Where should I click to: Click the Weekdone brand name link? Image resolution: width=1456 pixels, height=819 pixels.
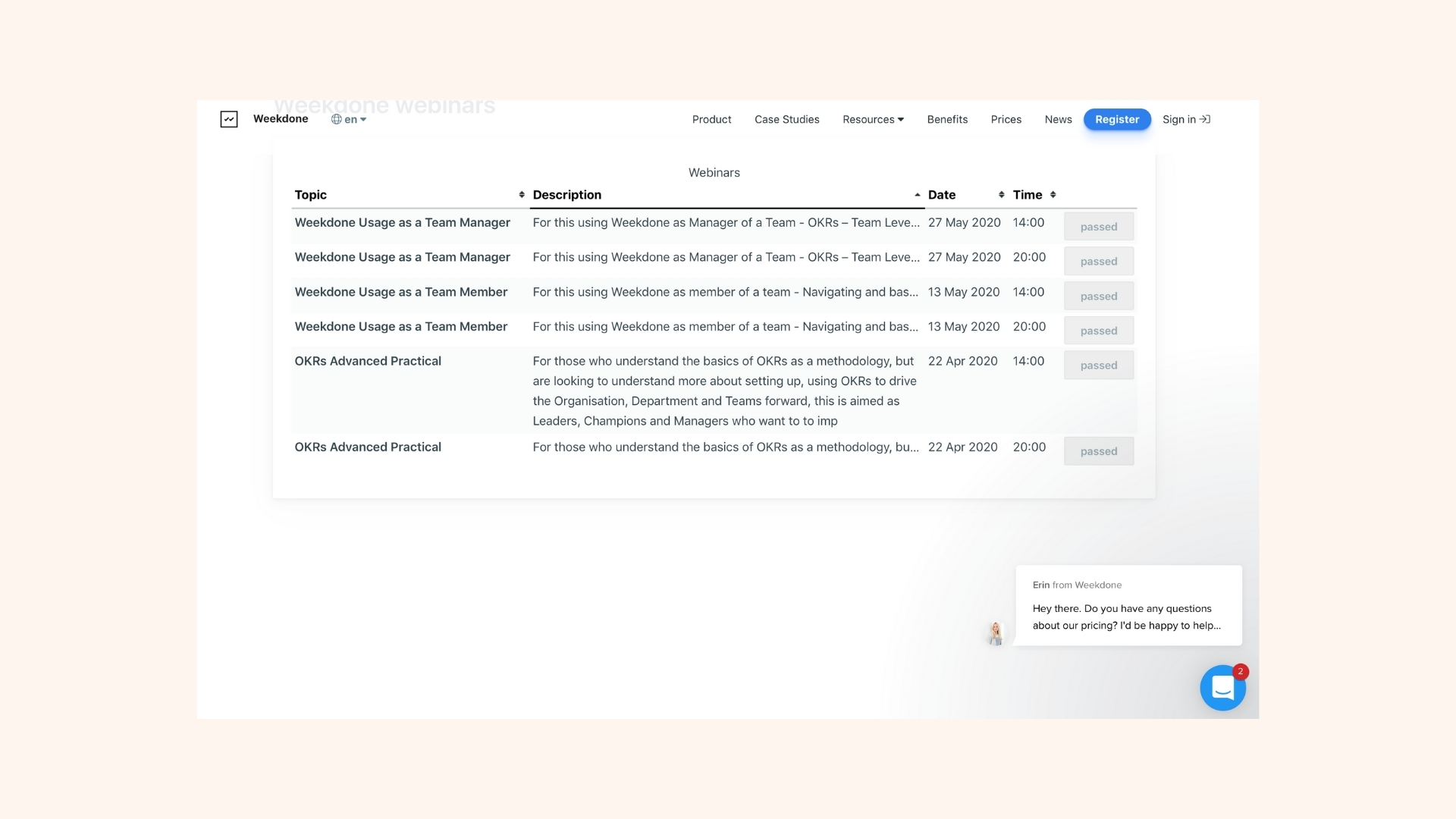pos(281,118)
